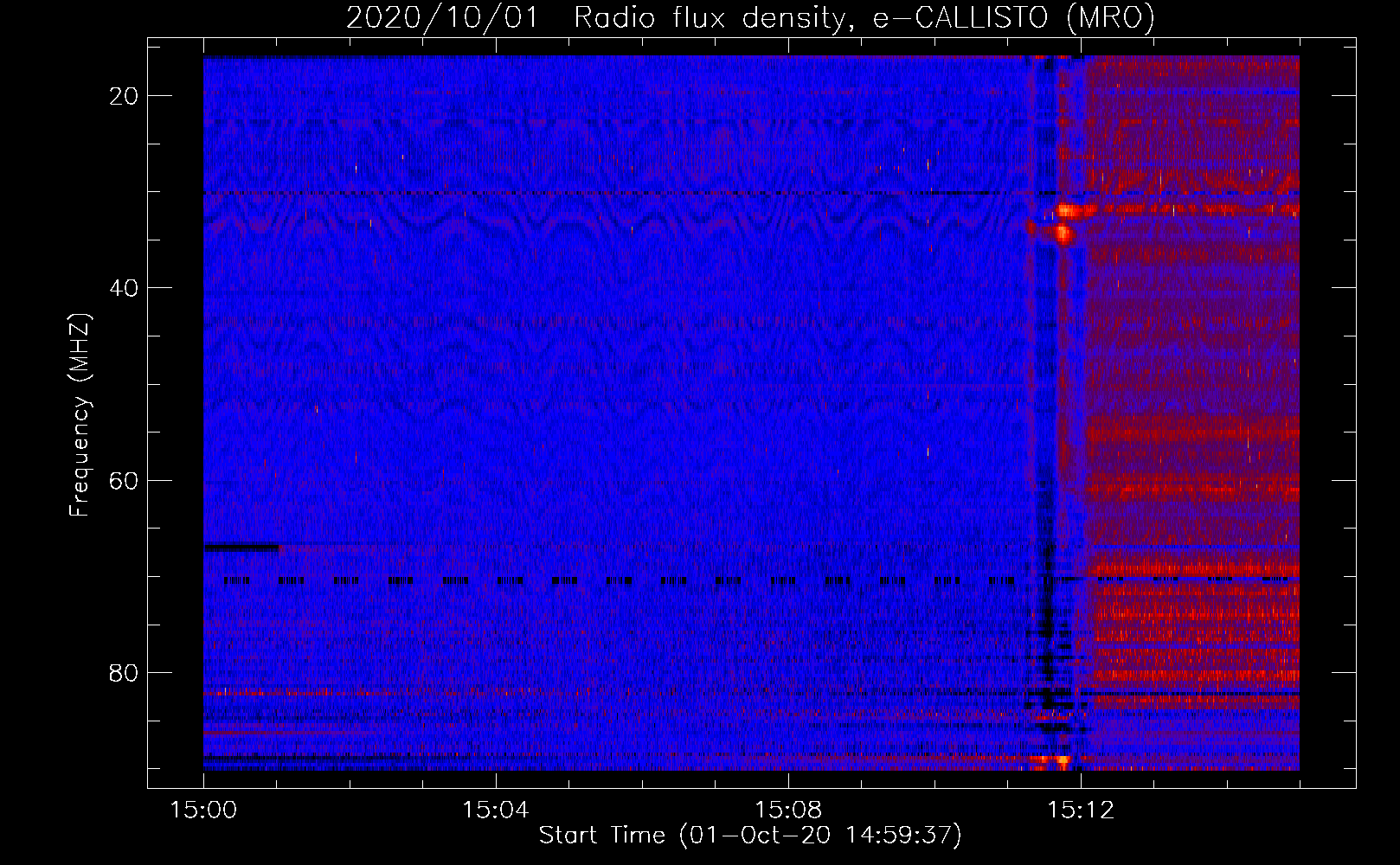Click the '15:12' time tick label
Viewport: 1400px width, 865px height.
pyautogui.click(x=1081, y=811)
